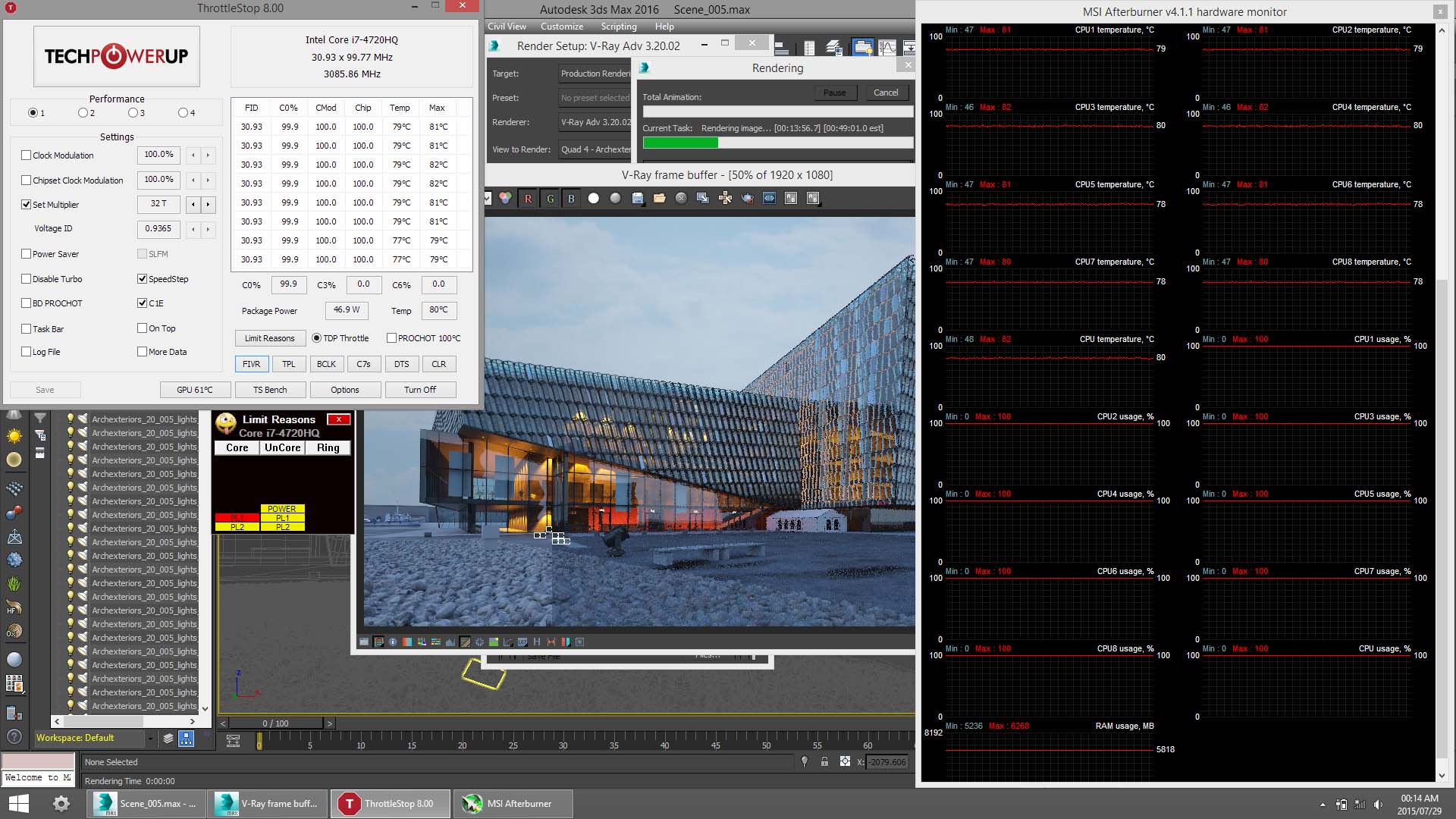
Task: Switch to UnCore tab in Limit Reasons
Action: pyautogui.click(x=282, y=448)
